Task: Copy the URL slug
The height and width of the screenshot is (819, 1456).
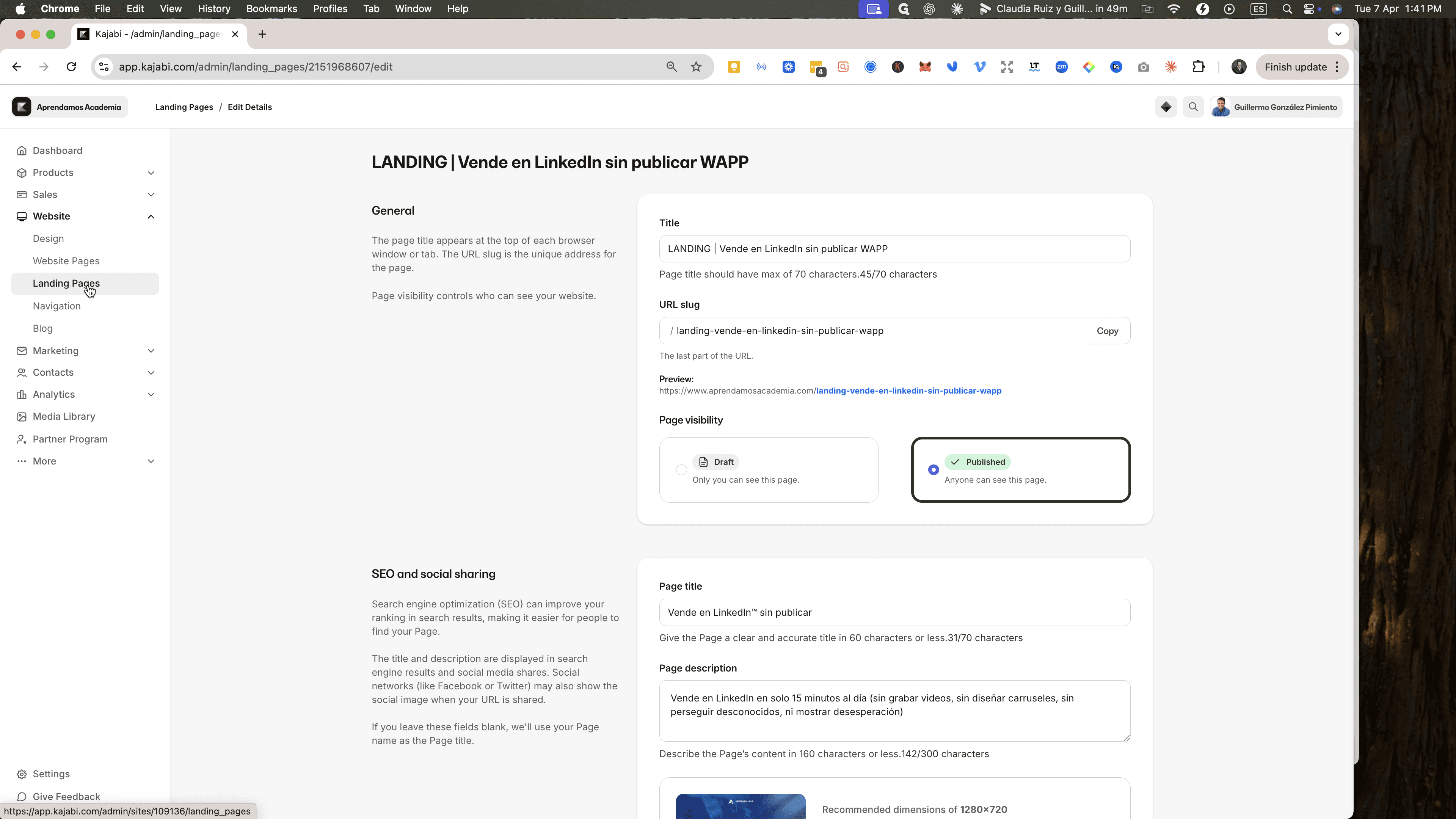Action: 1107,331
